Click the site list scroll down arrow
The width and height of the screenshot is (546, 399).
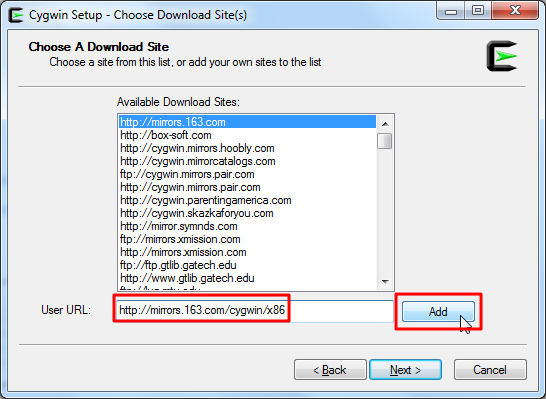point(385,281)
